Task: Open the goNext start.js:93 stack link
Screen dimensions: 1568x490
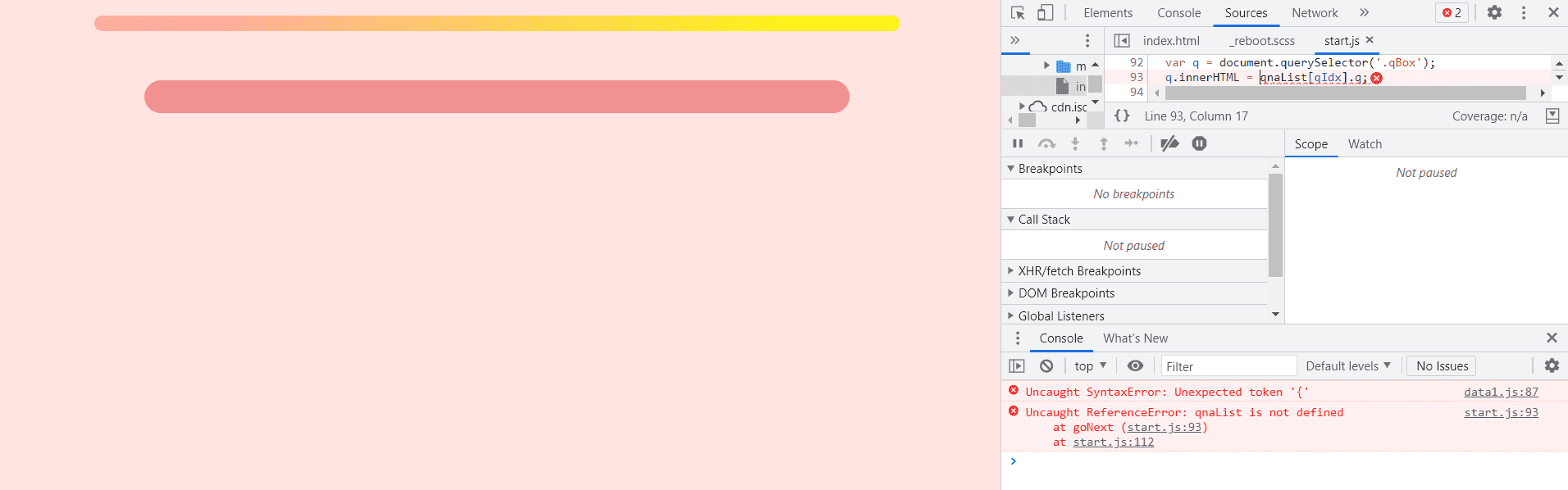Action: point(1164,428)
